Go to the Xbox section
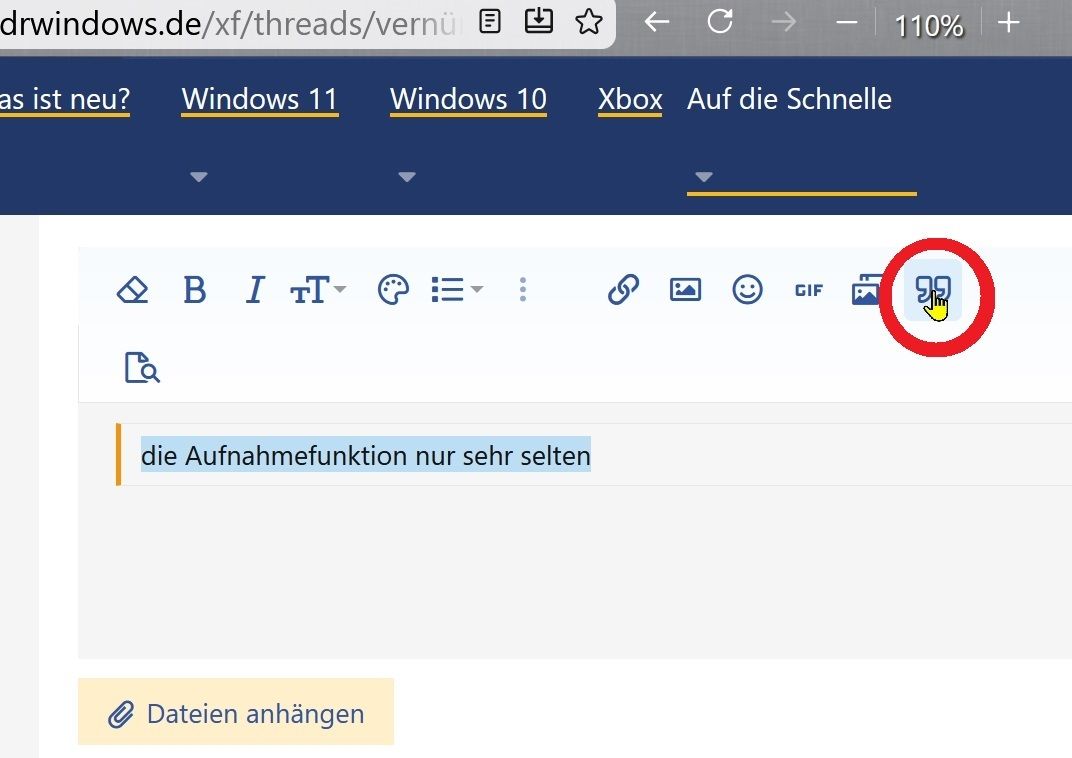 pyautogui.click(x=630, y=100)
